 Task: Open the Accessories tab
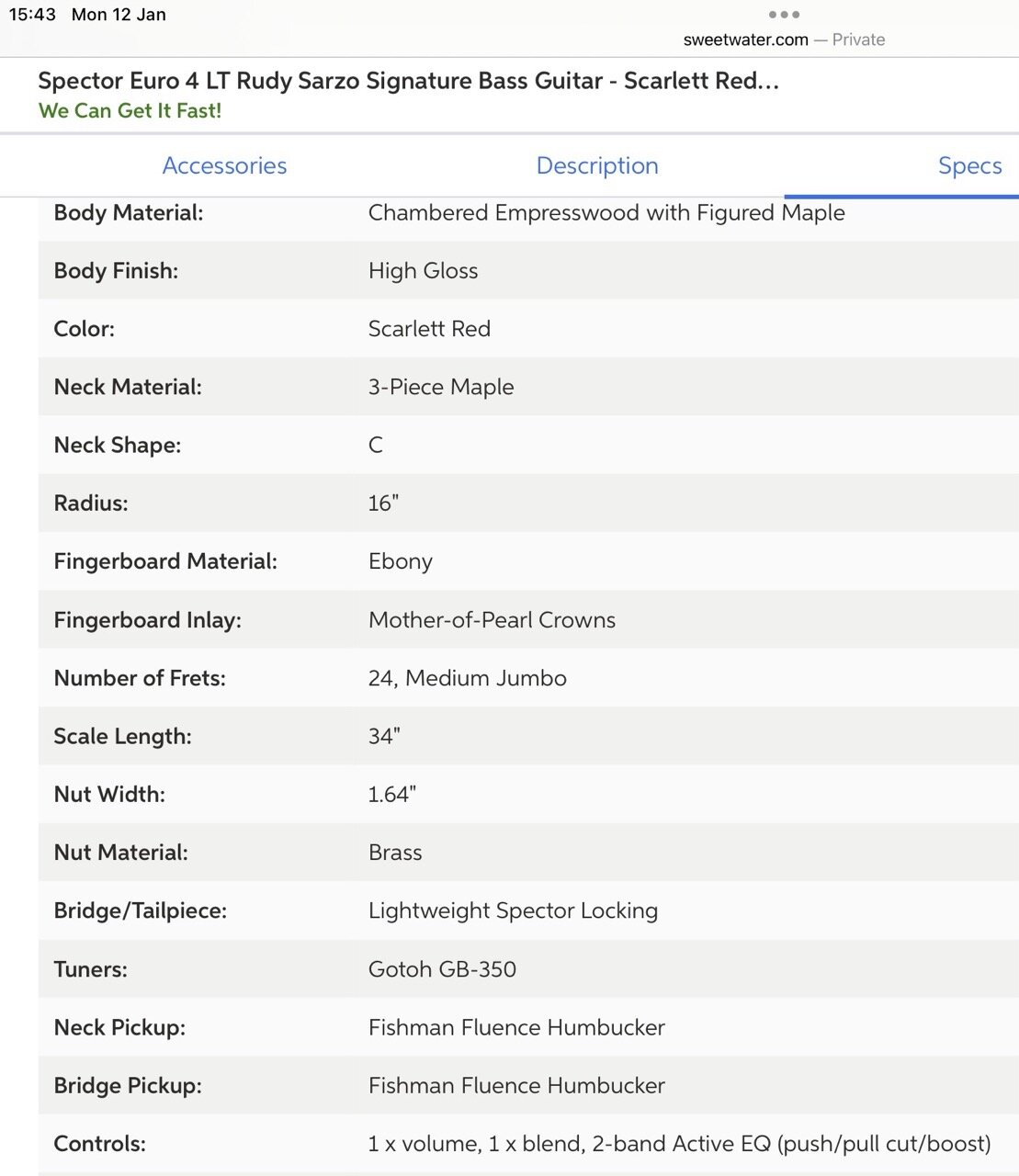(224, 165)
